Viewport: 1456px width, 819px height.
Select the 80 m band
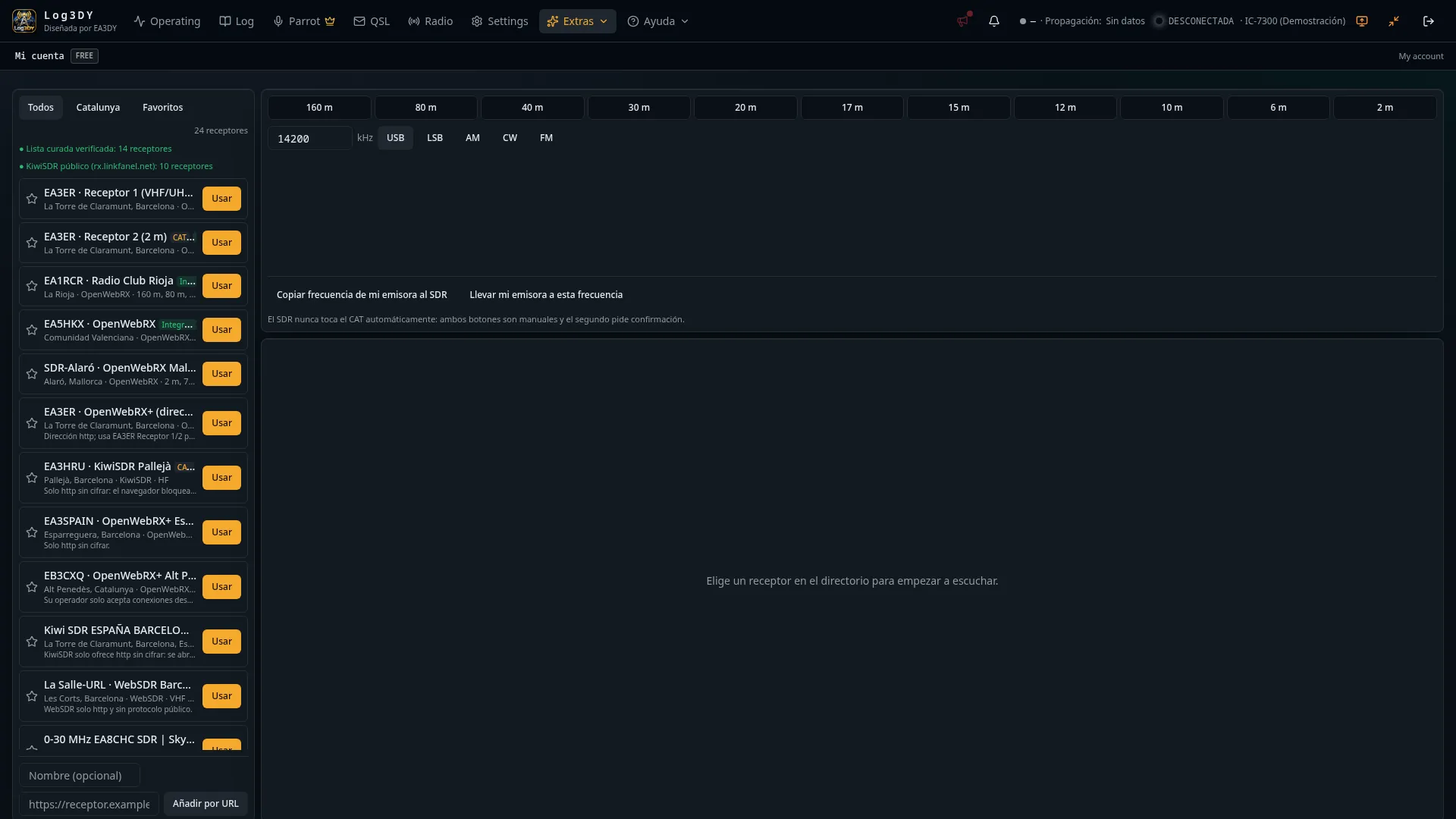(x=426, y=108)
